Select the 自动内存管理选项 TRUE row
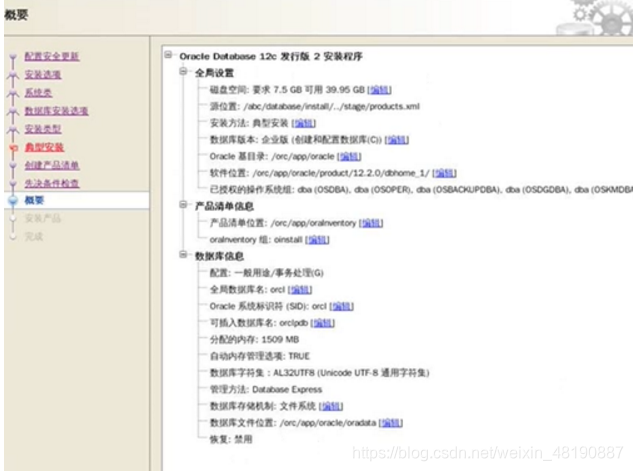 pyautogui.click(x=260, y=356)
